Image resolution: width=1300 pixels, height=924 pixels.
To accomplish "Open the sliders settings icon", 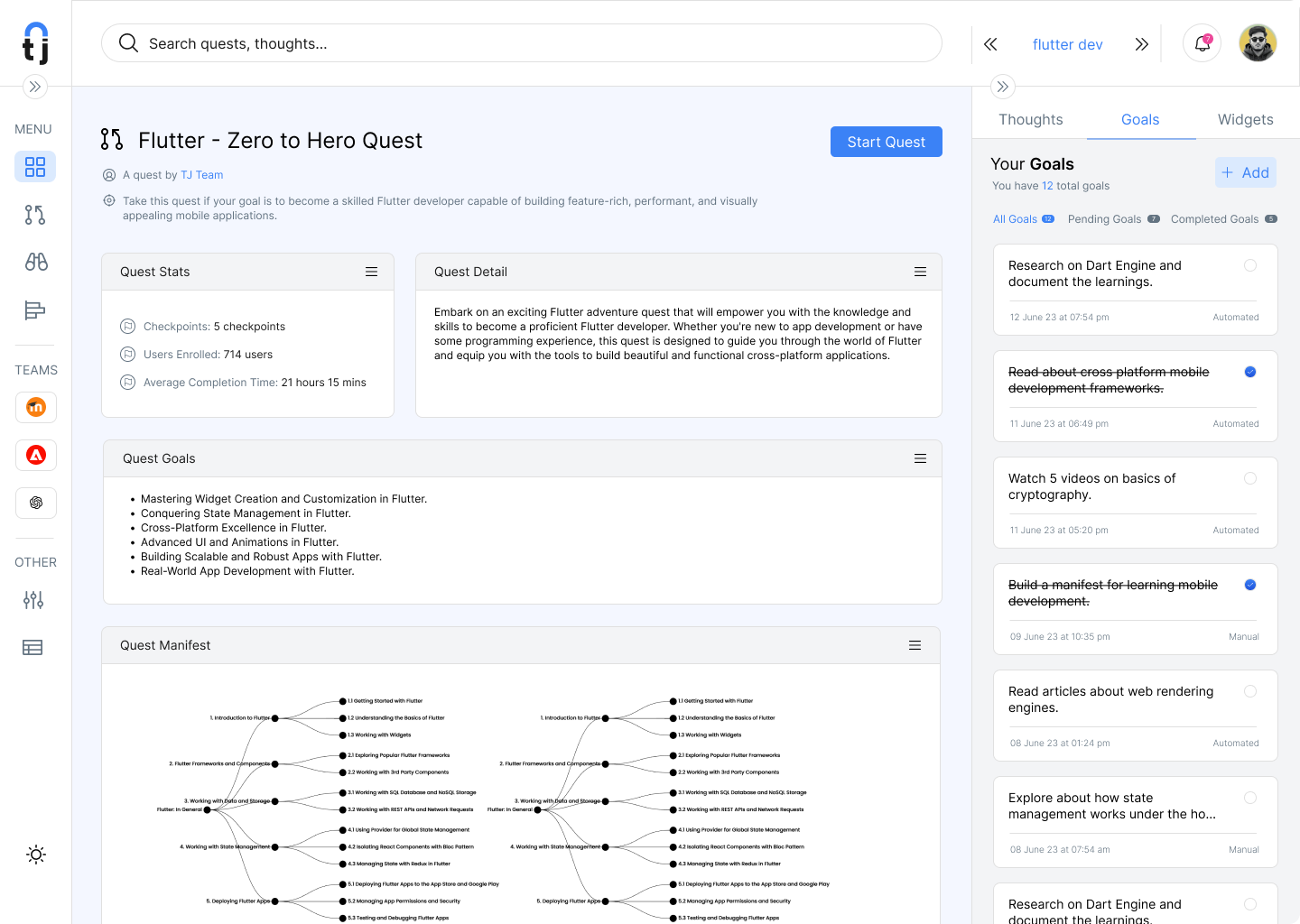I will [33, 600].
